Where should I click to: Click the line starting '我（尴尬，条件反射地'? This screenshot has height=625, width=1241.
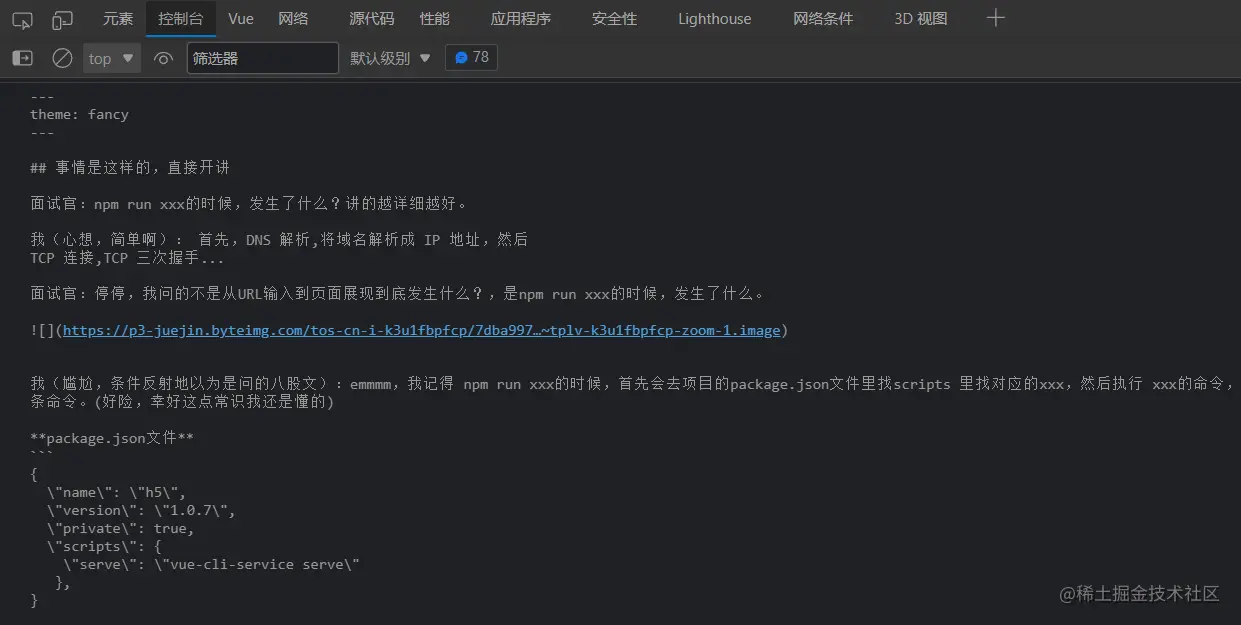click(x=633, y=384)
